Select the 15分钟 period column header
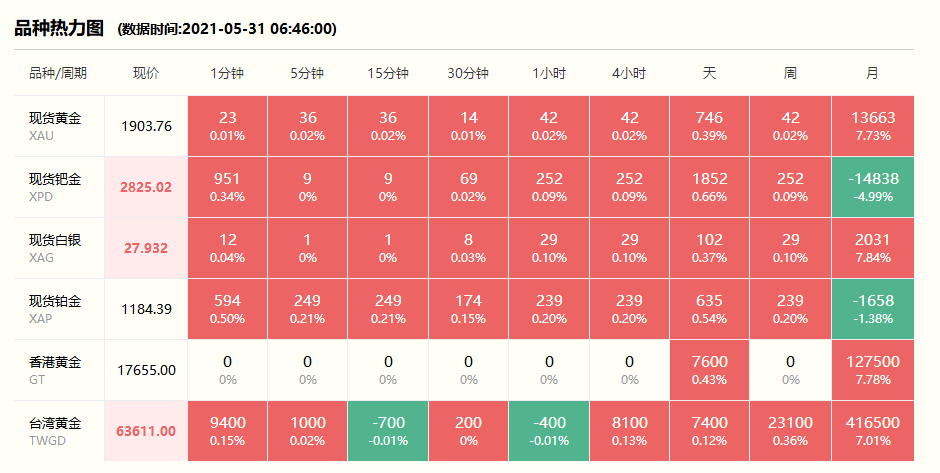940x473 pixels. 388,73
